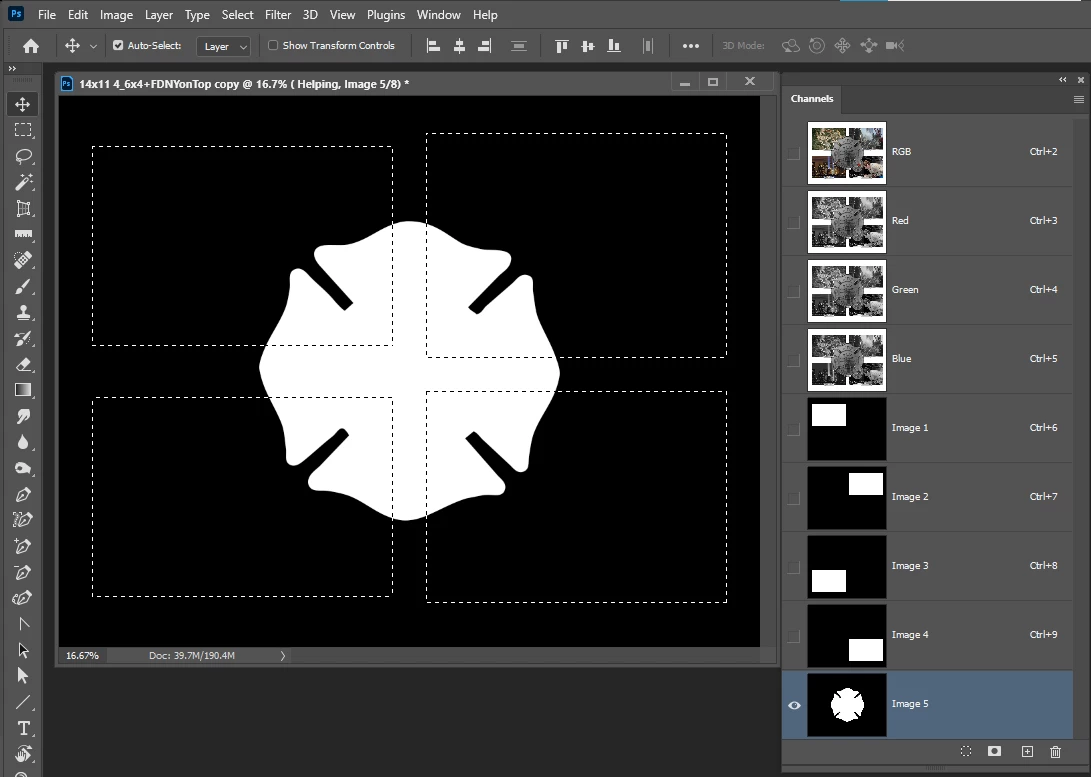
Task: Select the Horizontal Type tool
Action: (23, 728)
